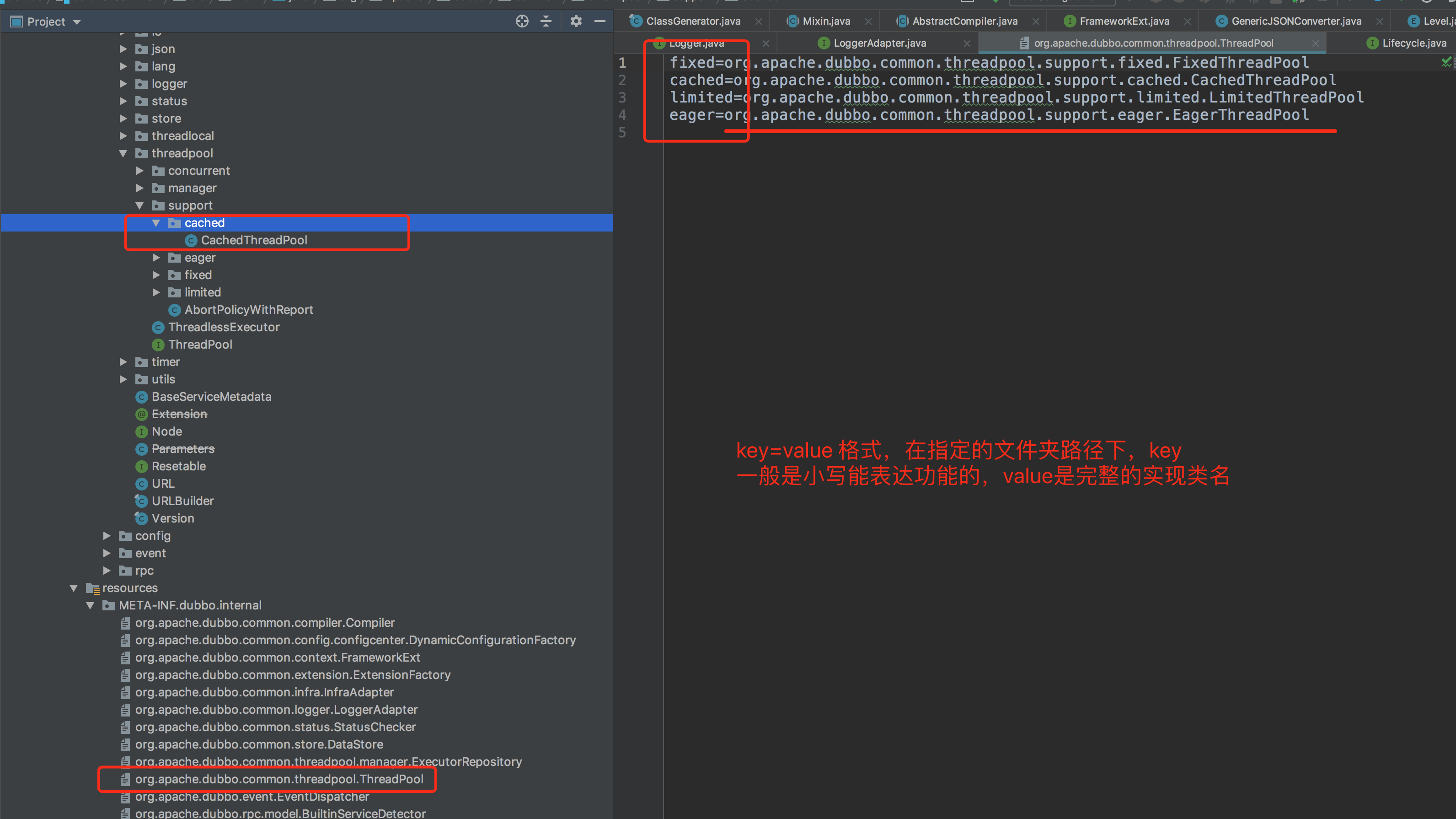Hide the Project panel with minus icon
Screen dimensions: 1456x819
tap(600, 22)
